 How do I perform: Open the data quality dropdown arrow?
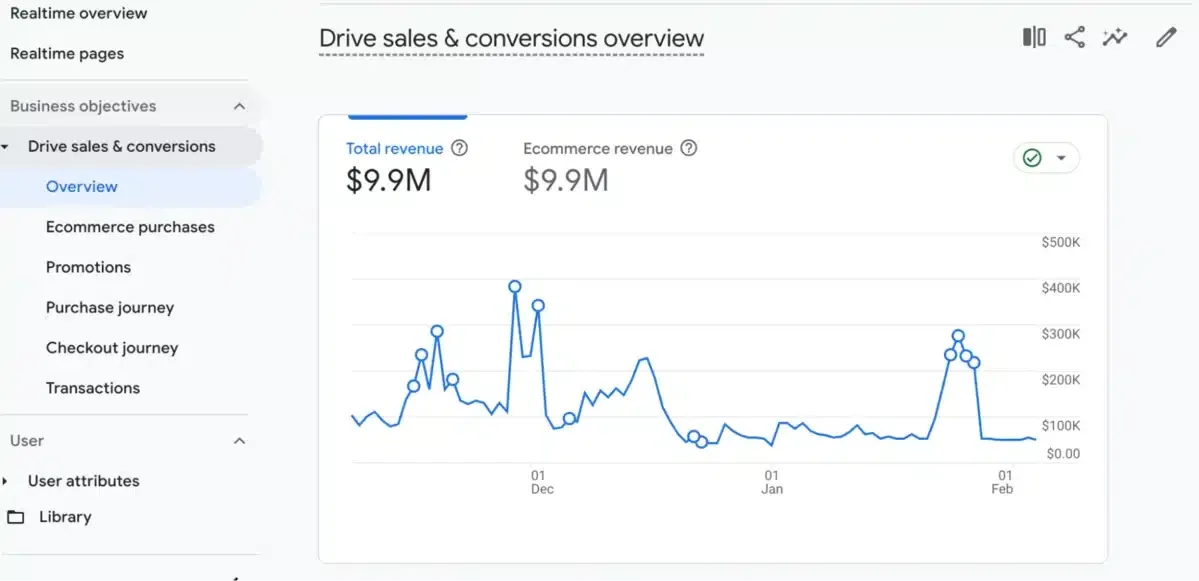[x=1058, y=157]
